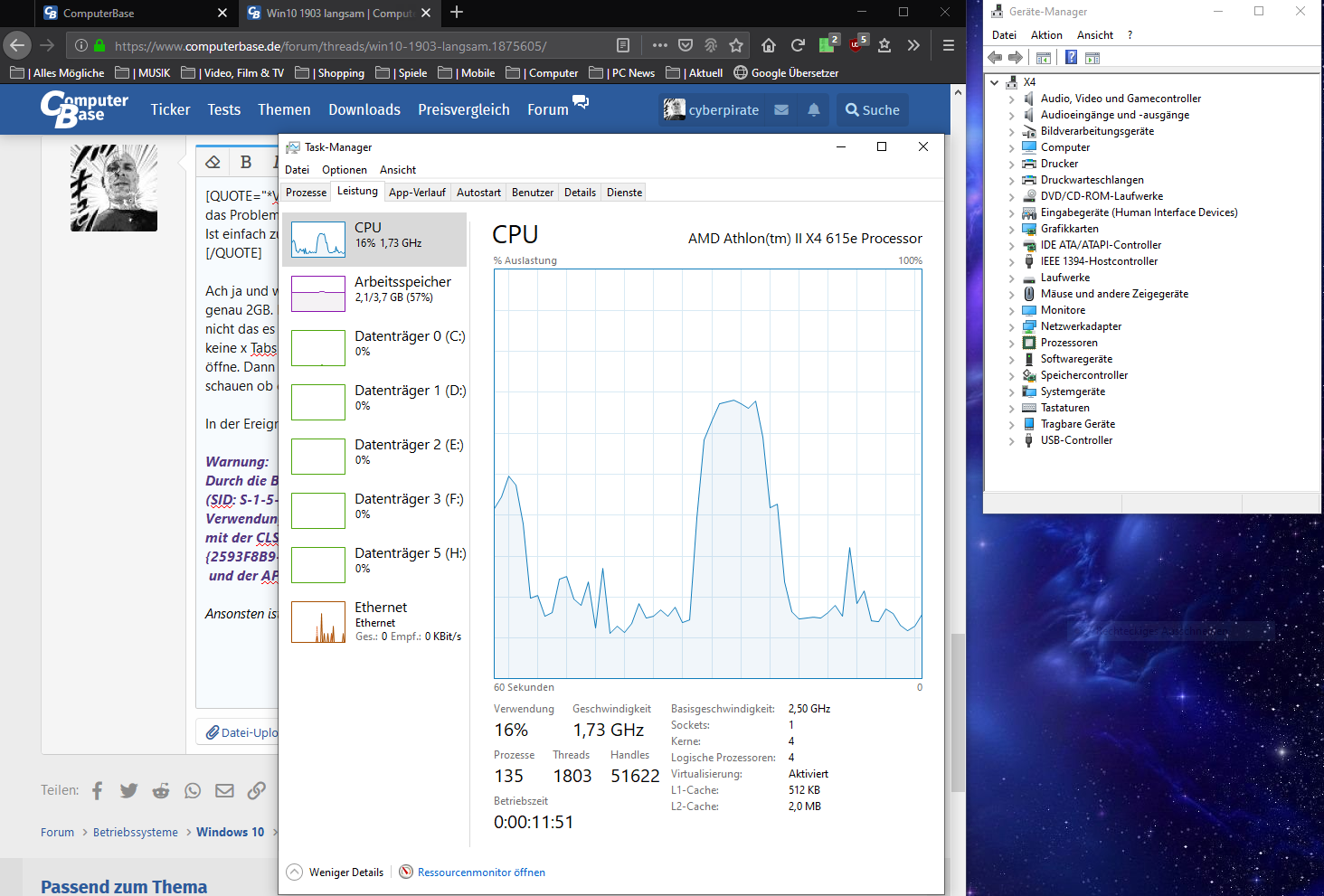Collapse Task-Manager with Weniger Details
Viewport: 1324px width, 896px height.
coord(336,872)
